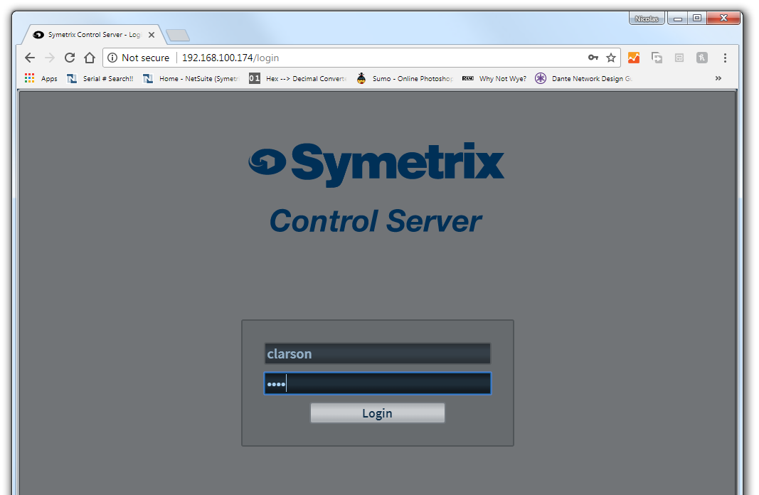
Task: Click the Symetrix logo
Action: point(376,164)
